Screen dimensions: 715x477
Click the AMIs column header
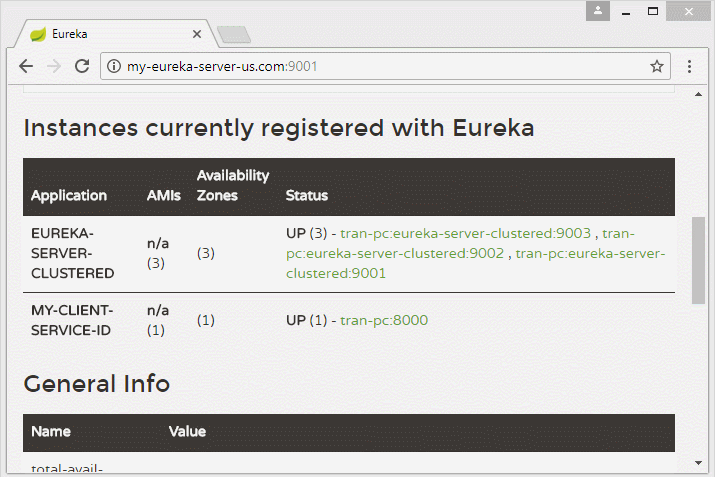pyautogui.click(x=164, y=196)
